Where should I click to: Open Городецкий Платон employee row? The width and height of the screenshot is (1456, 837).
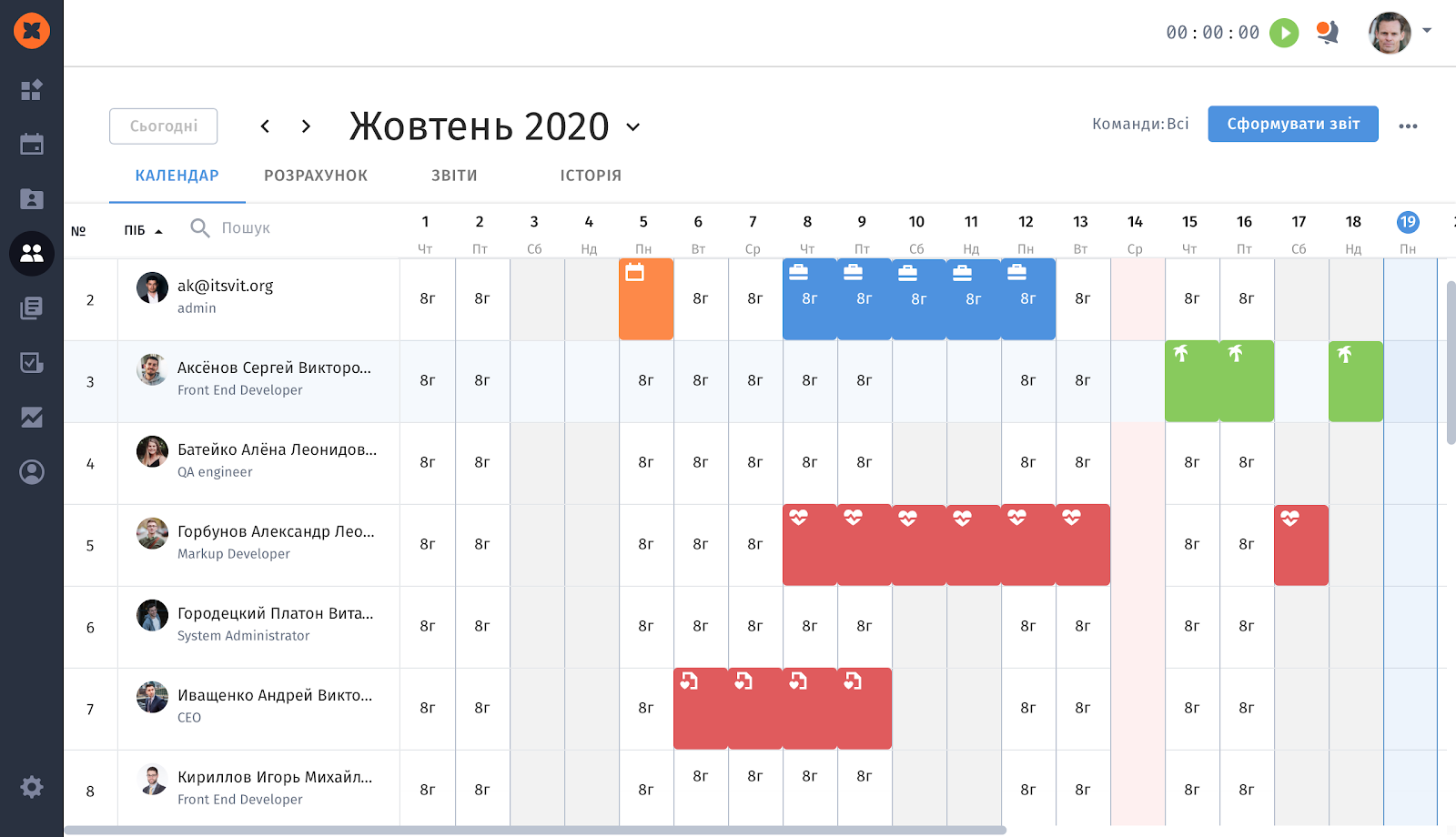(x=275, y=613)
